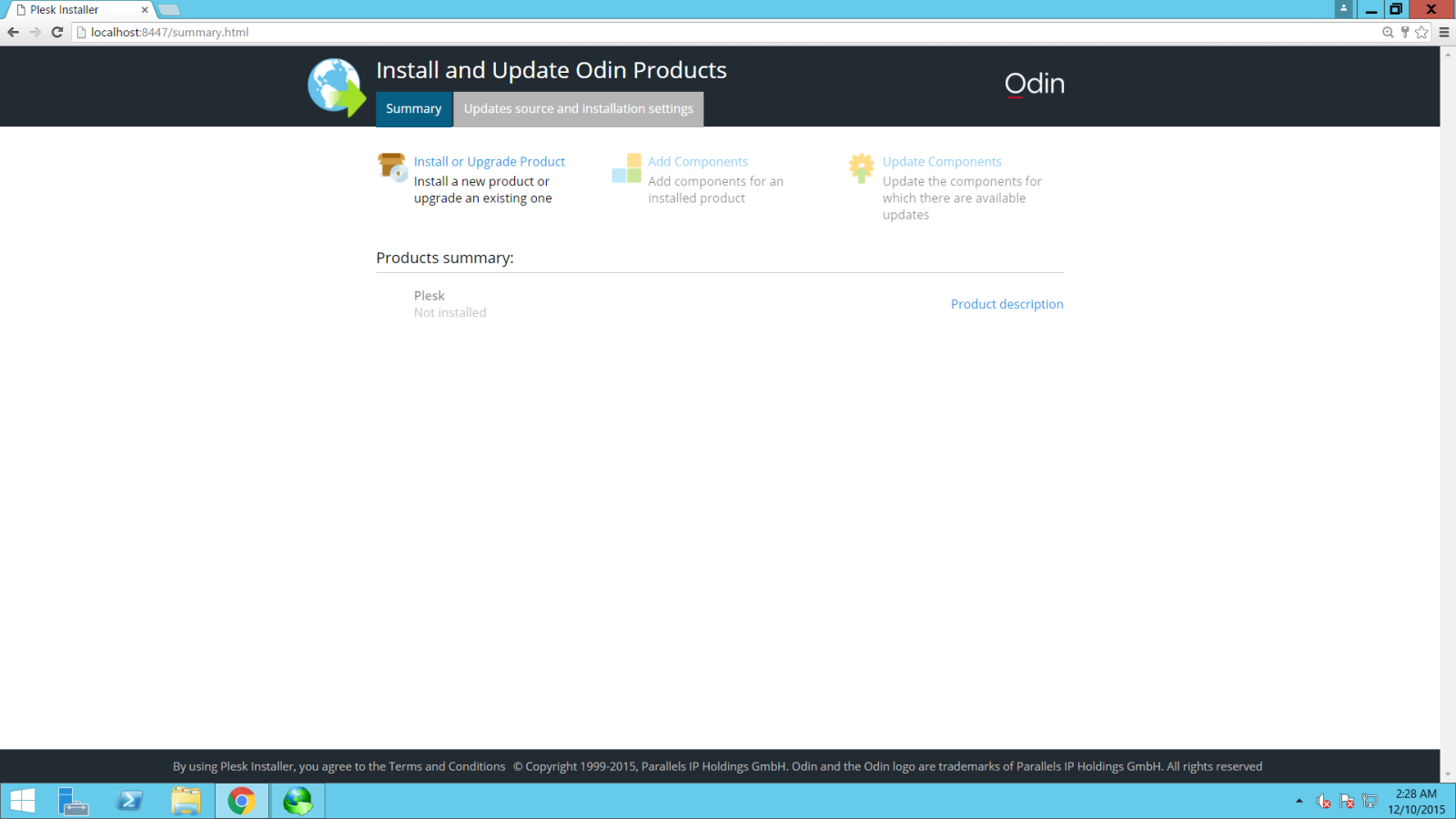Click the globe installer logo in header
This screenshot has width=1456, height=819.
pyautogui.click(x=336, y=87)
